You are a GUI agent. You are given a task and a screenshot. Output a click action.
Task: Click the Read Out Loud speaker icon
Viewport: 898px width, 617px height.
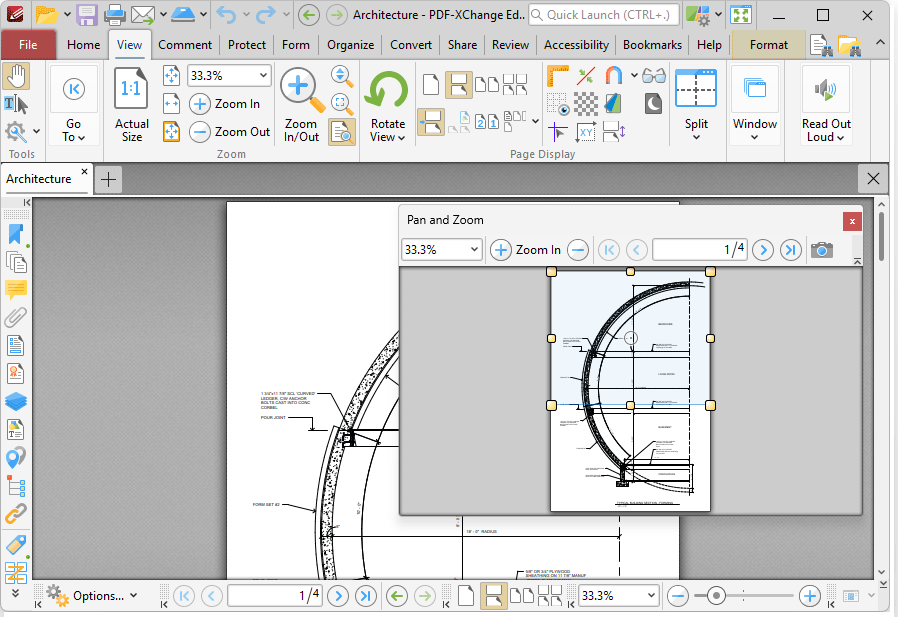click(x=826, y=92)
